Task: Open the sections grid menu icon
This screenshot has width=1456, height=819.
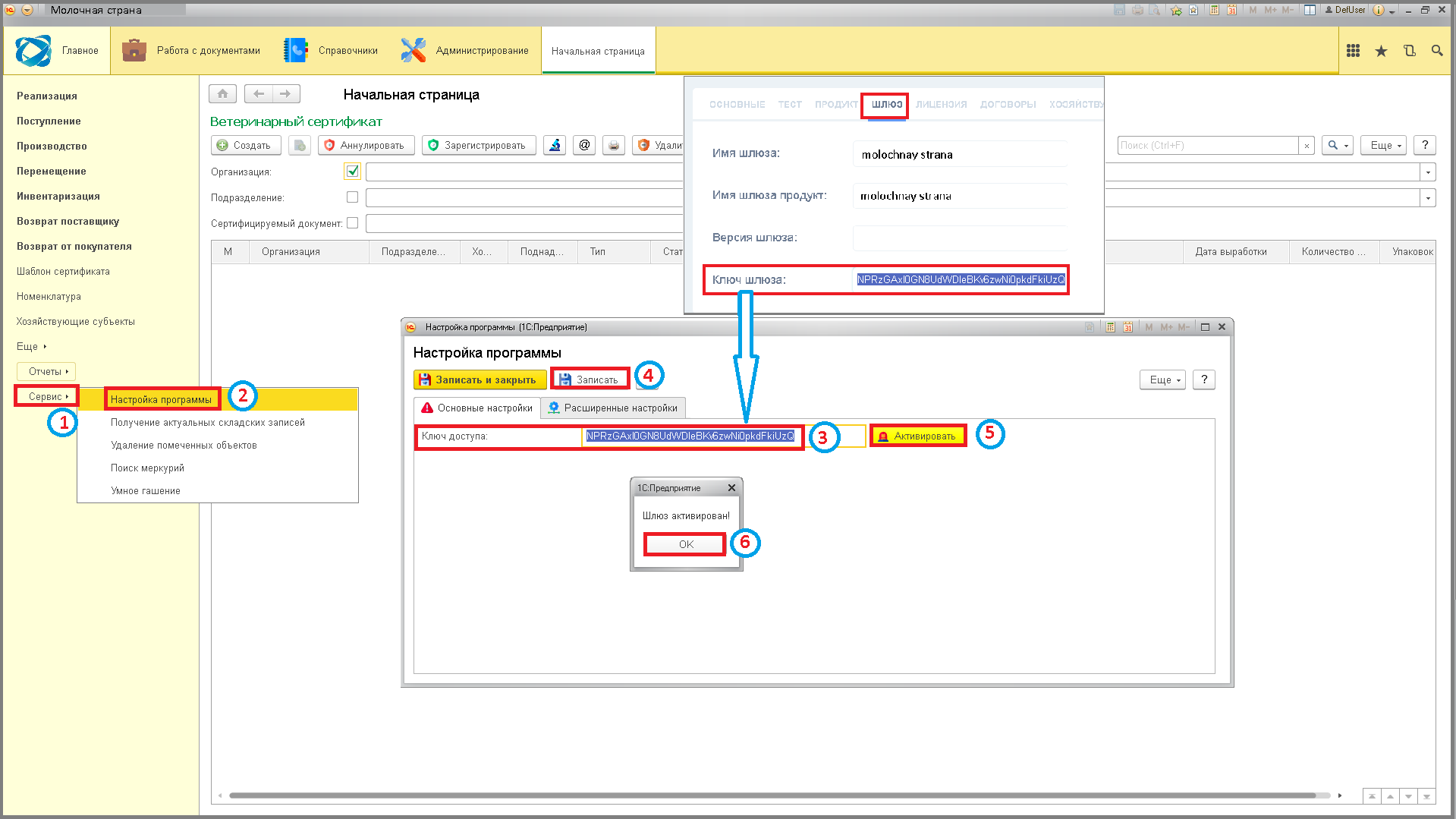Action: click(1353, 51)
